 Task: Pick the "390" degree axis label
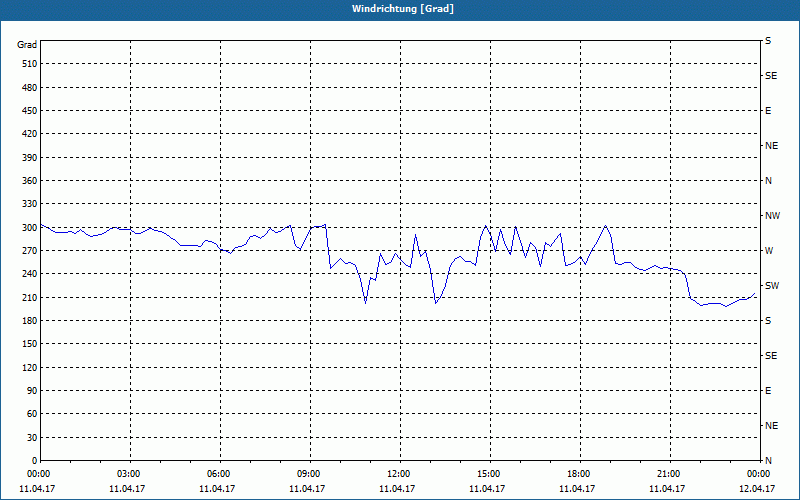point(30,158)
